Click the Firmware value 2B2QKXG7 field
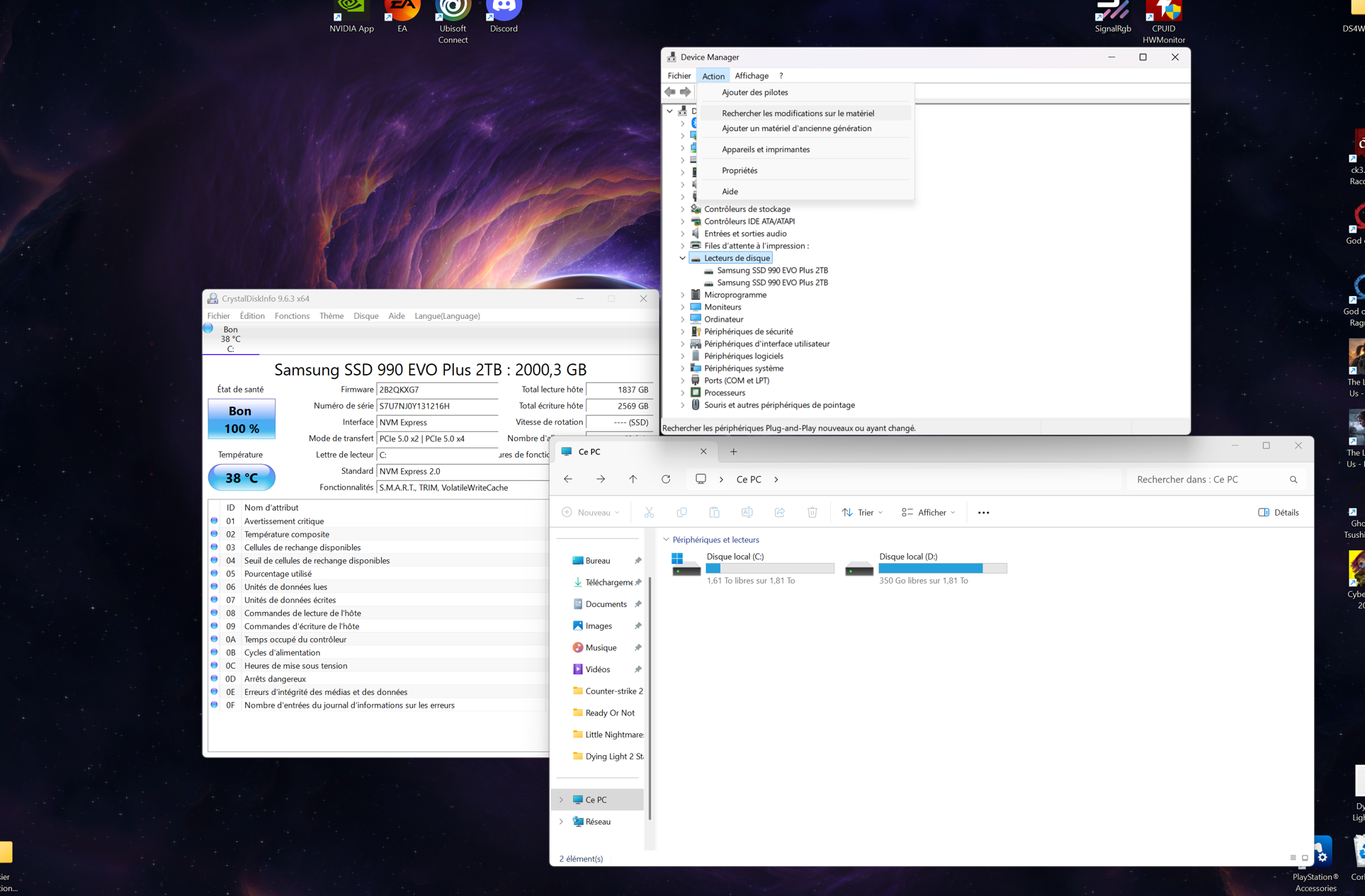Image resolution: width=1365 pixels, height=896 pixels. pos(437,390)
